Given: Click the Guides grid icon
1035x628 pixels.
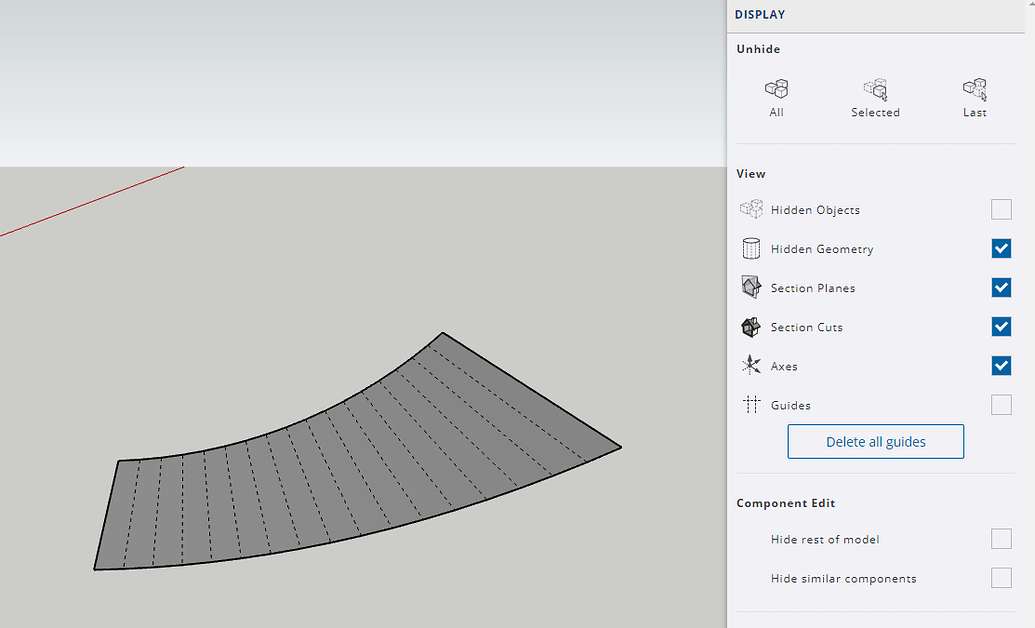Looking at the screenshot, I should coord(751,404).
